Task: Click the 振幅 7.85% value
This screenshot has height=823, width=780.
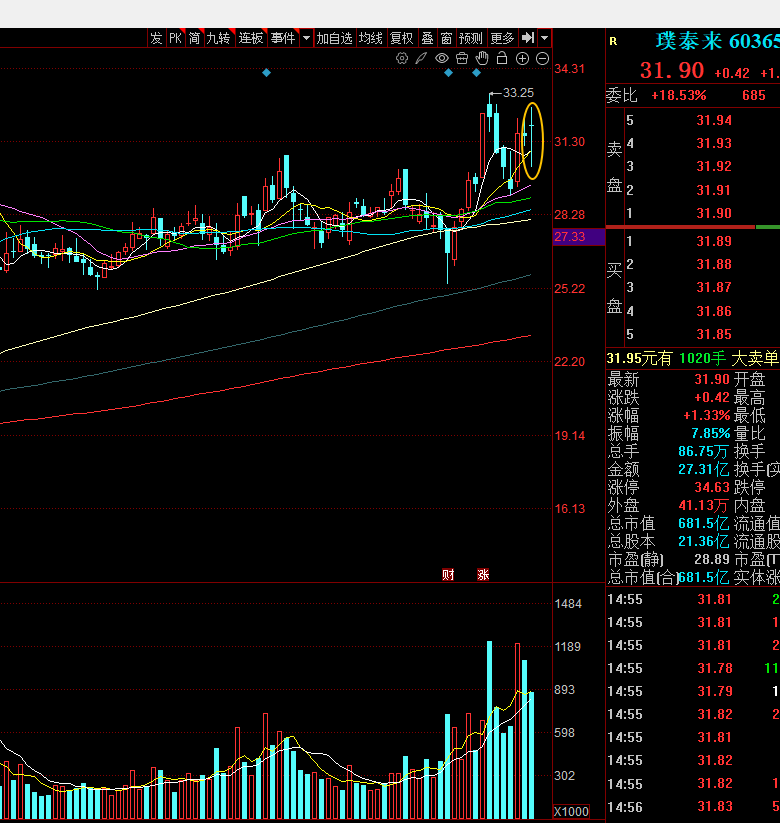Action: pyautogui.click(x=711, y=434)
